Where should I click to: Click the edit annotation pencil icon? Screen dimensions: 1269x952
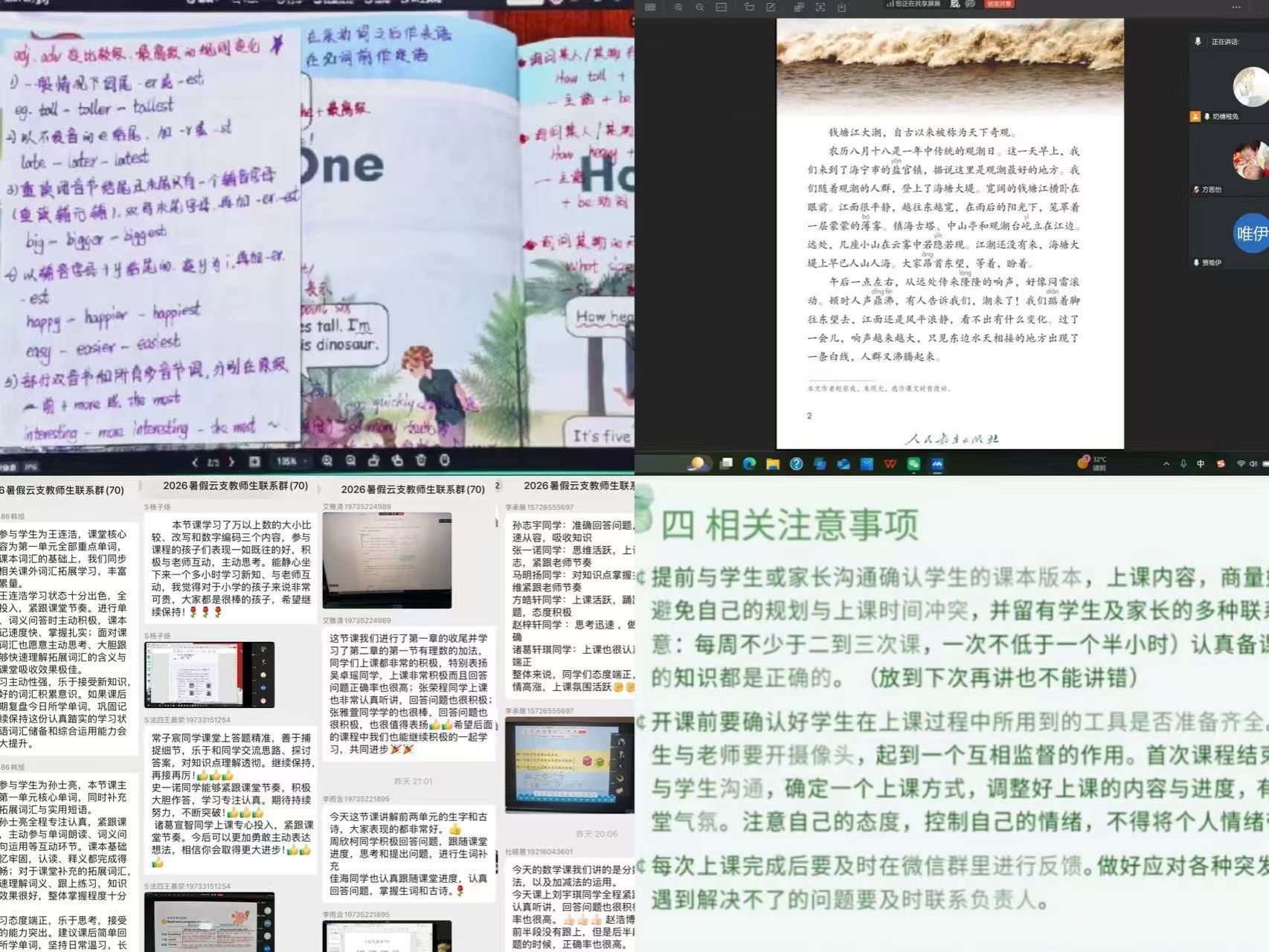[771, 7]
